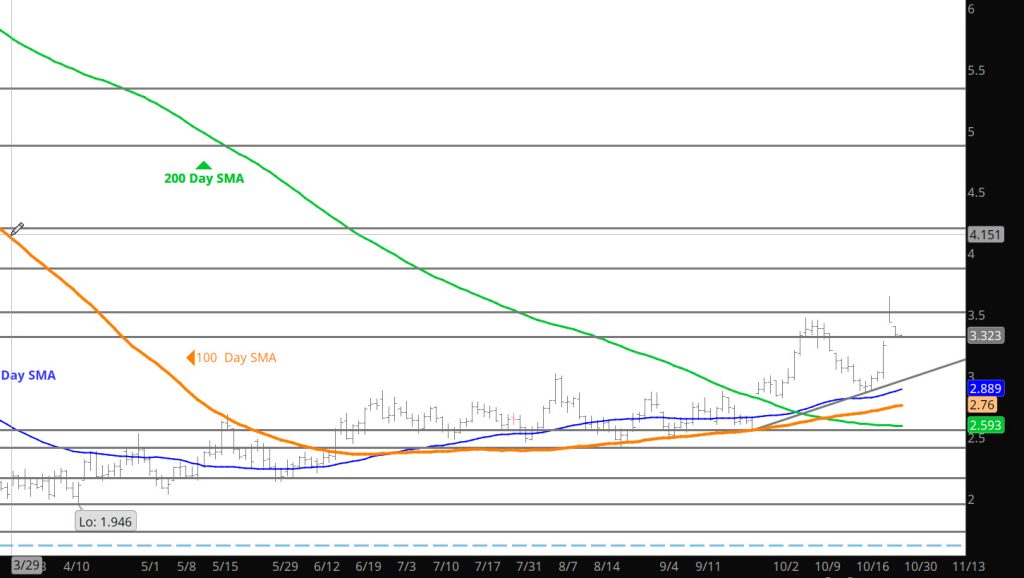Screen dimensions: 1024x578
Task: Select the green 2.593 moving average value tag
Action: [985, 425]
